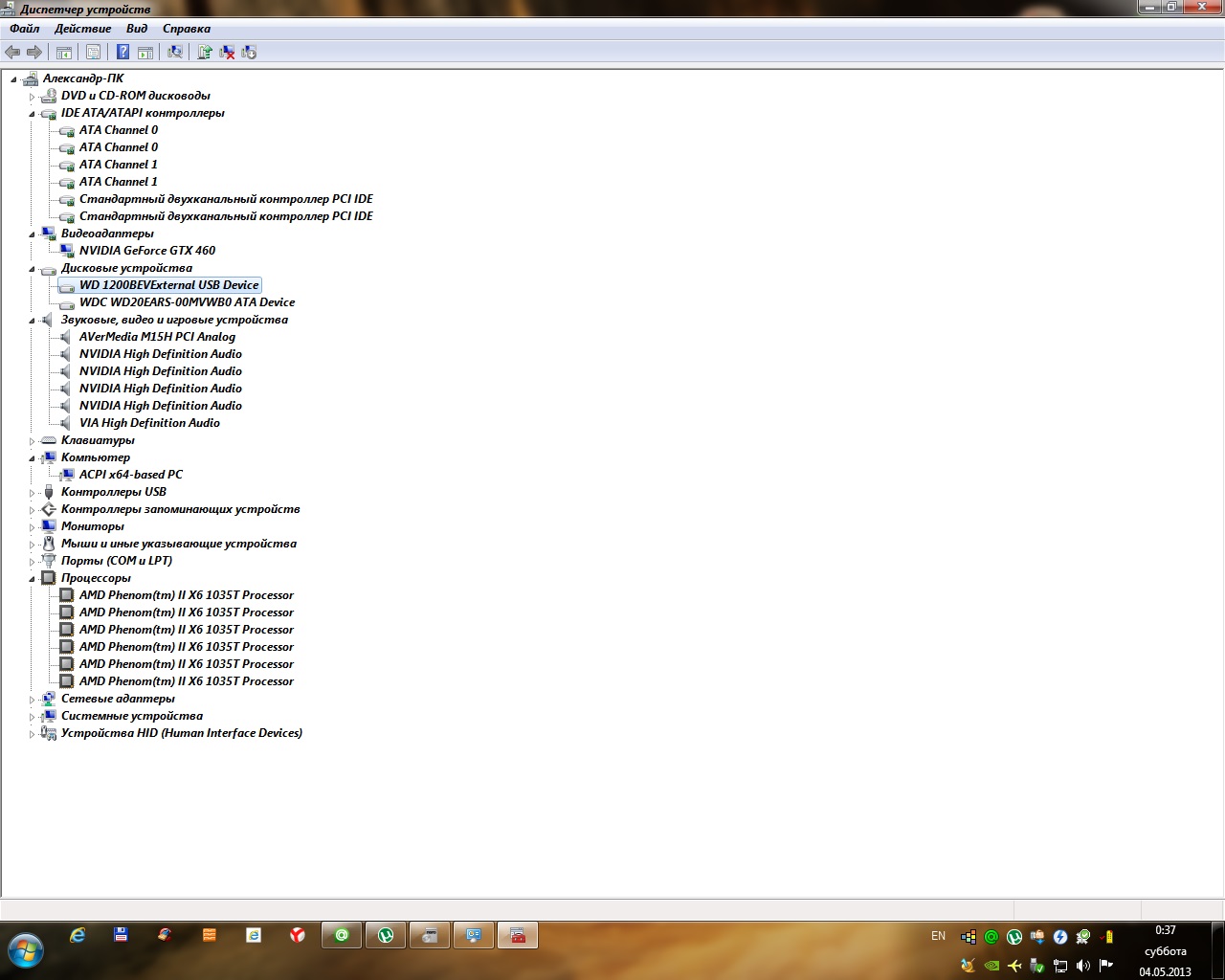Collapse the Процессоры node
The height and width of the screenshot is (980, 1225).
pos(32,579)
